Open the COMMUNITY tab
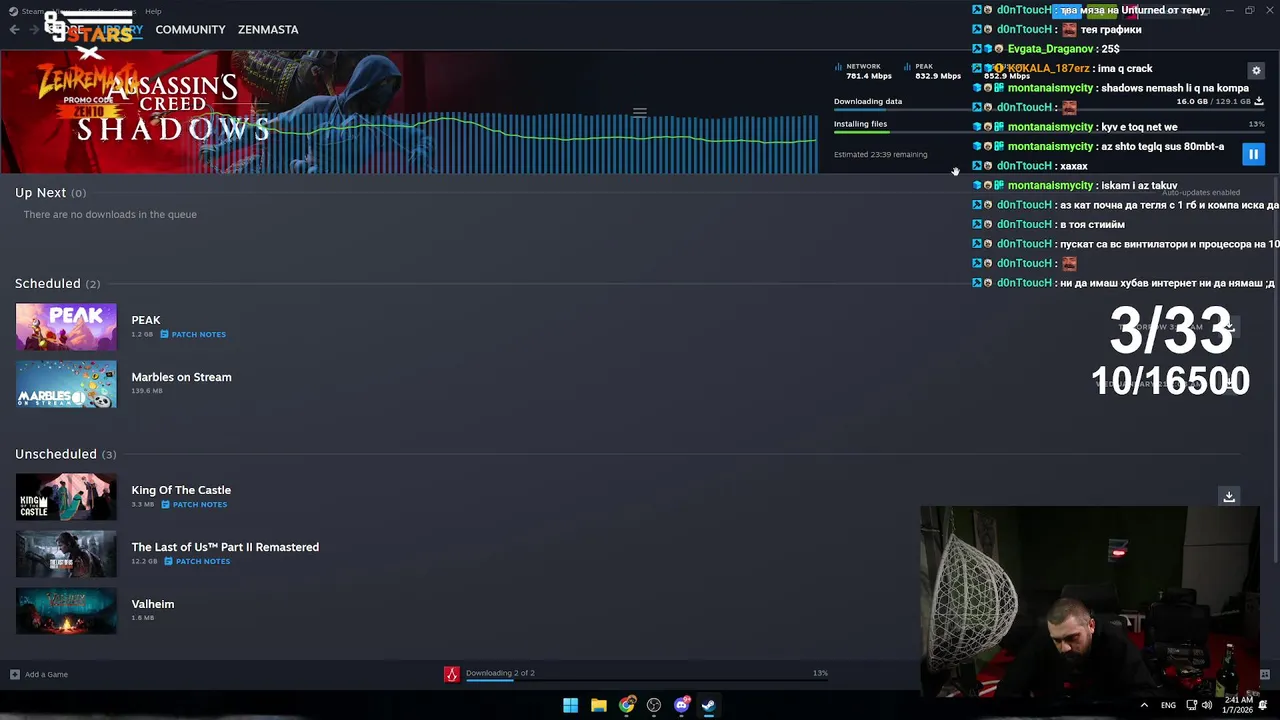This screenshot has width=1280, height=720. tap(190, 30)
